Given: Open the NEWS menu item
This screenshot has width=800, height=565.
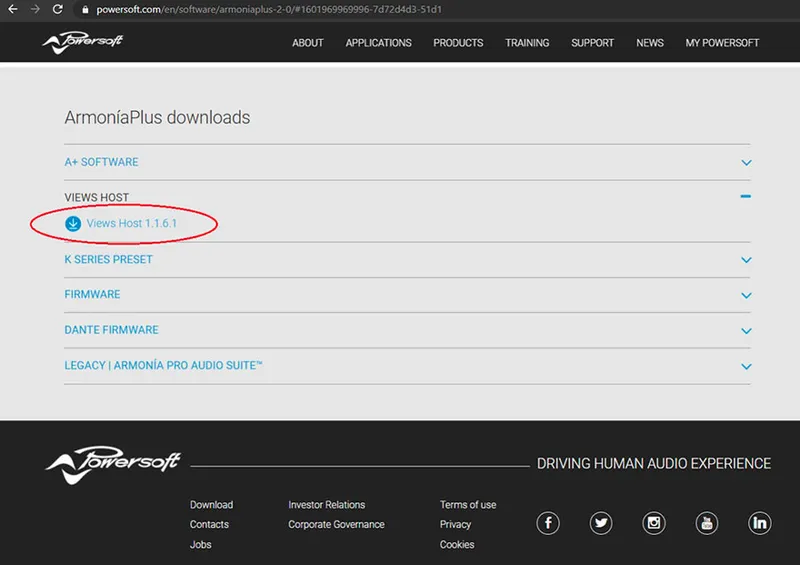Looking at the screenshot, I should [649, 43].
